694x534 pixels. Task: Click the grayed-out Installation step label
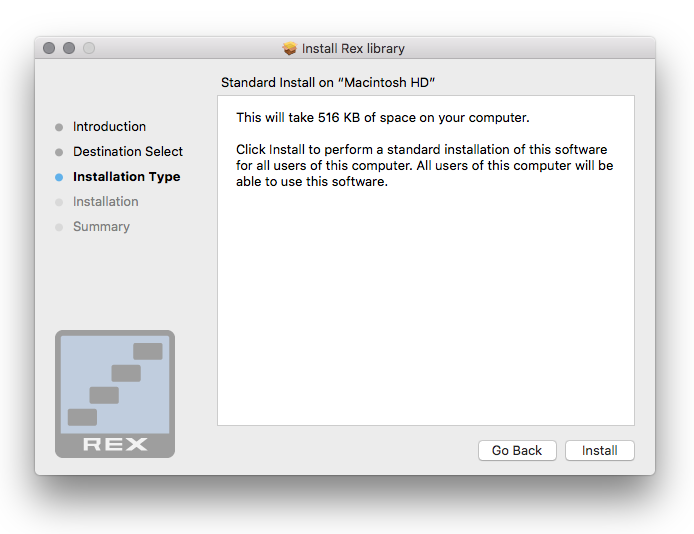(x=106, y=201)
